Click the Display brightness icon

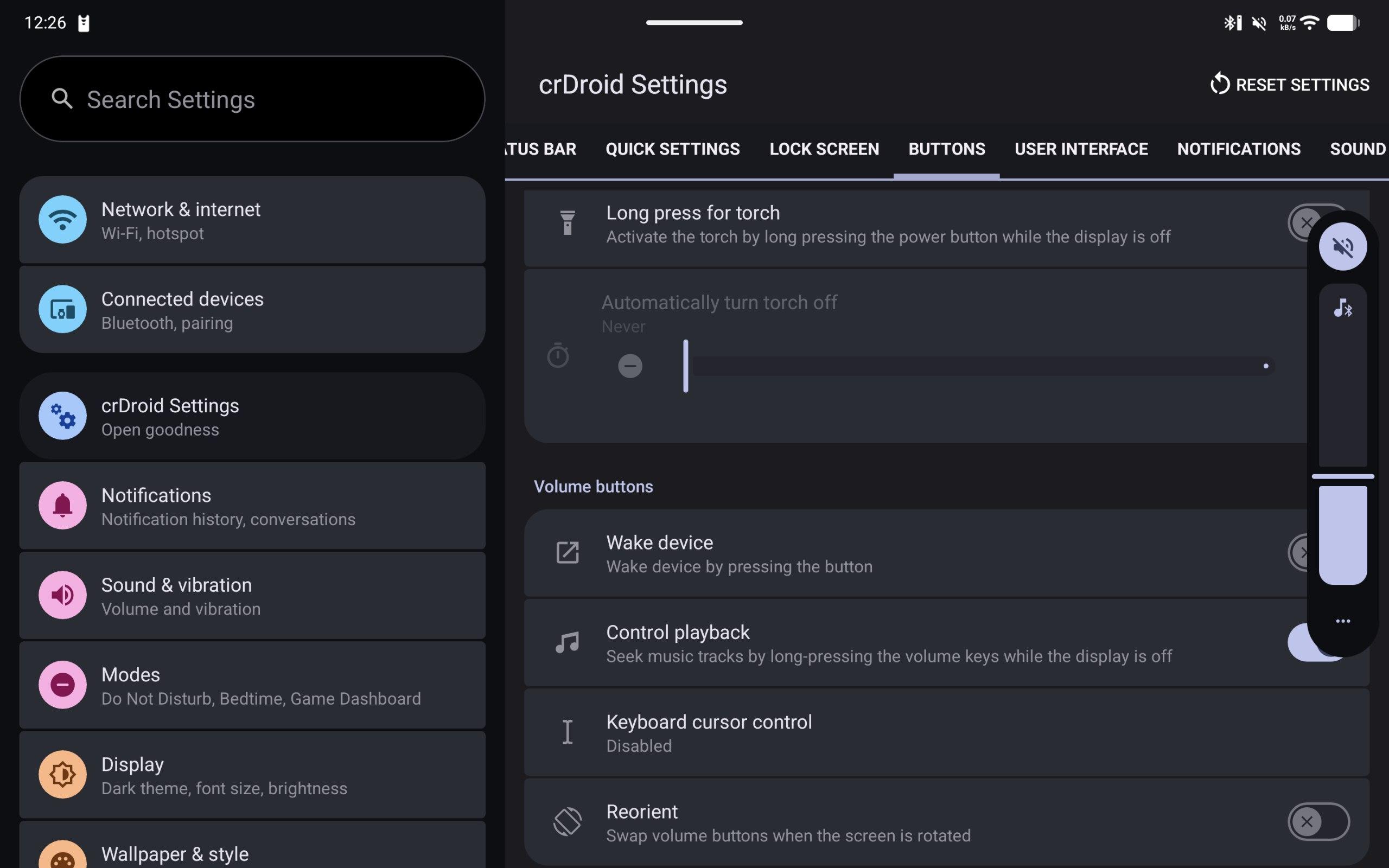[62, 775]
